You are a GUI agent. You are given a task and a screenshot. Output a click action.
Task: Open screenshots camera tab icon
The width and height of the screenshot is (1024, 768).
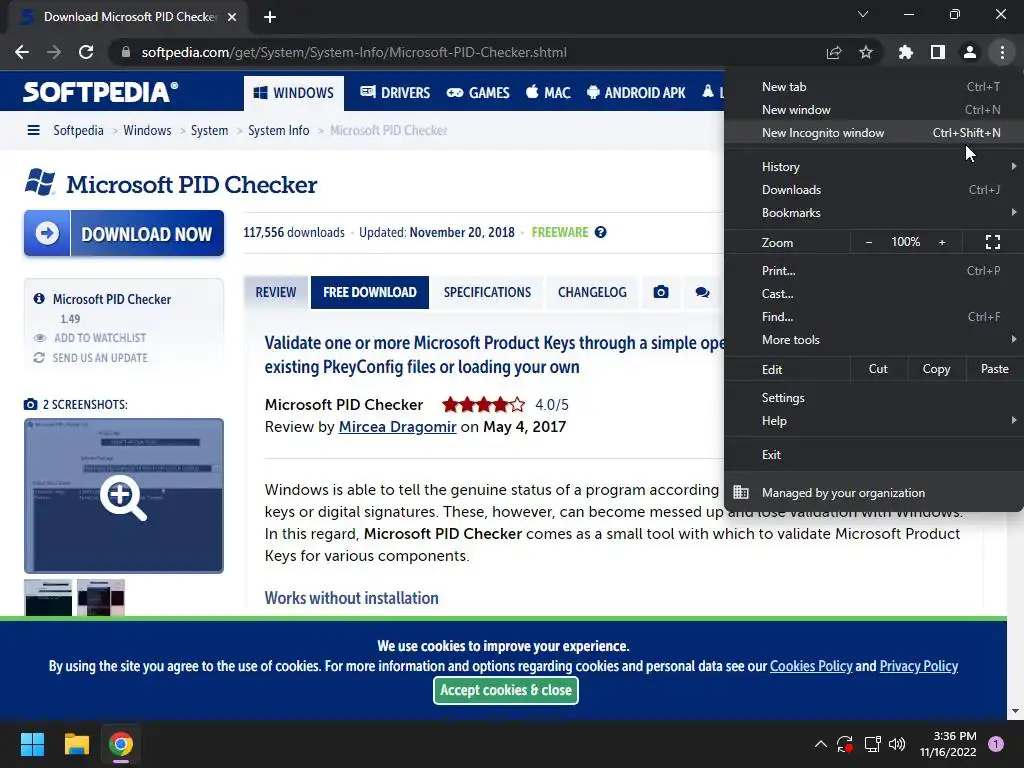pyautogui.click(x=661, y=292)
